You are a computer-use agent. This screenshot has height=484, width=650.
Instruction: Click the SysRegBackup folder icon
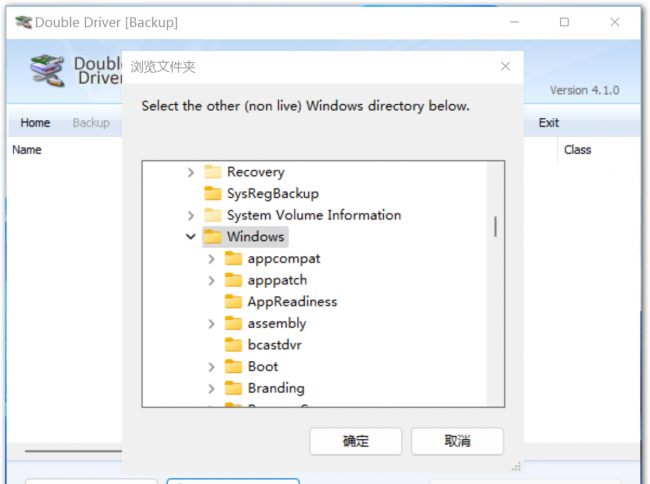tap(213, 193)
